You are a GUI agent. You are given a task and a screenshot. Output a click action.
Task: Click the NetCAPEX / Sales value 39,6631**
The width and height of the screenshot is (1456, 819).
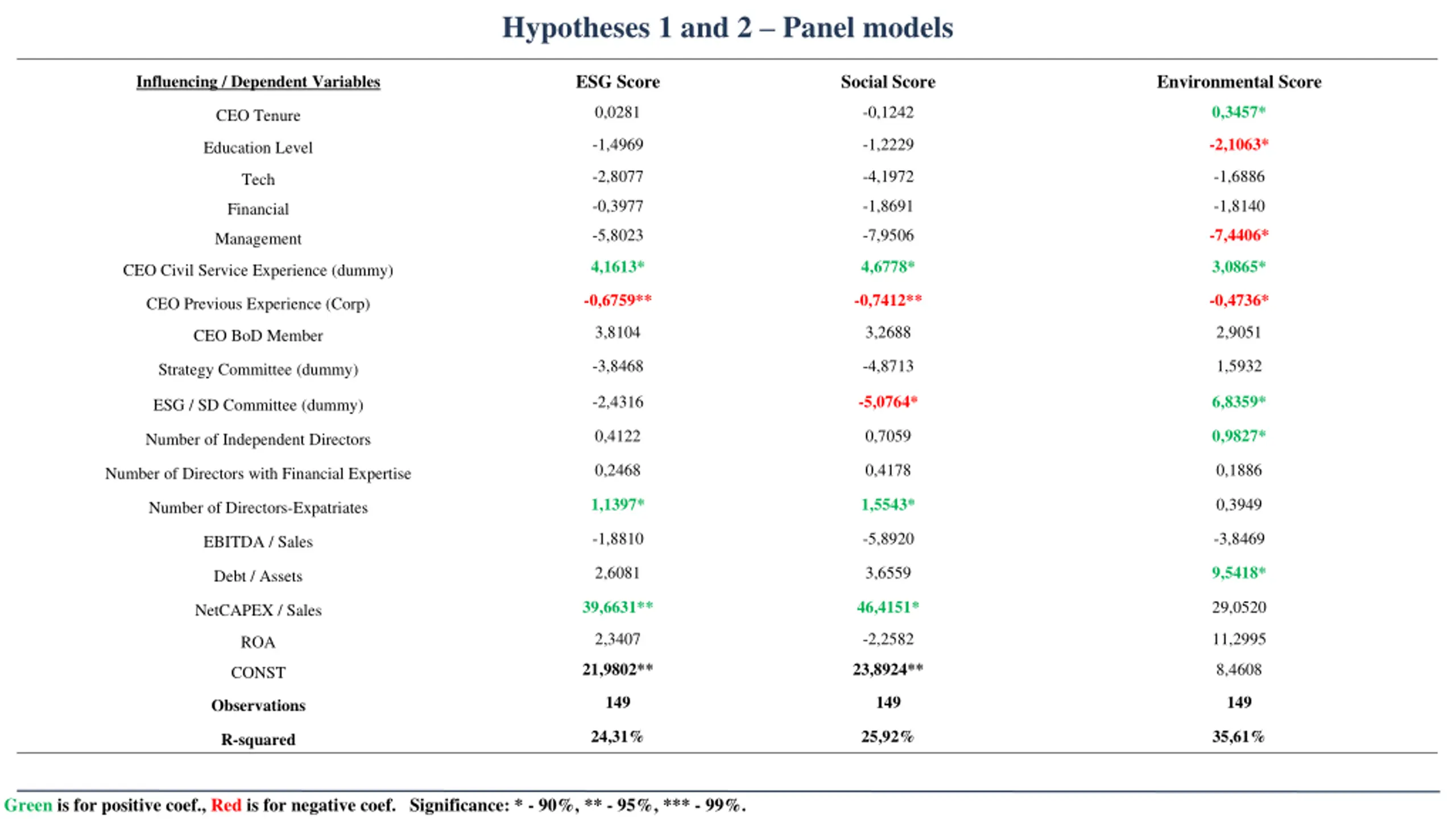pos(618,607)
